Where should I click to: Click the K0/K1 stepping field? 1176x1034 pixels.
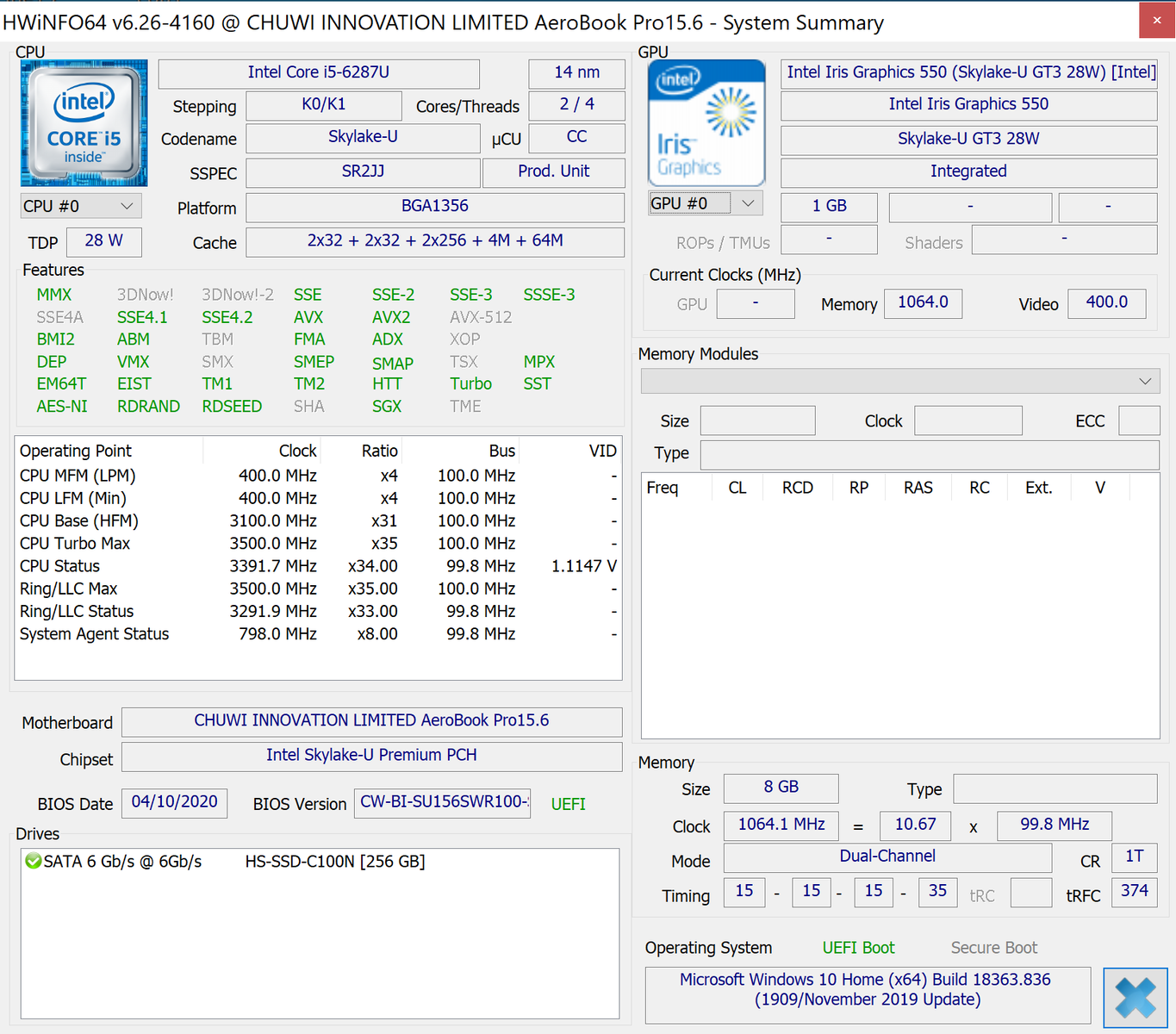pyautogui.click(x=323, y=105)
